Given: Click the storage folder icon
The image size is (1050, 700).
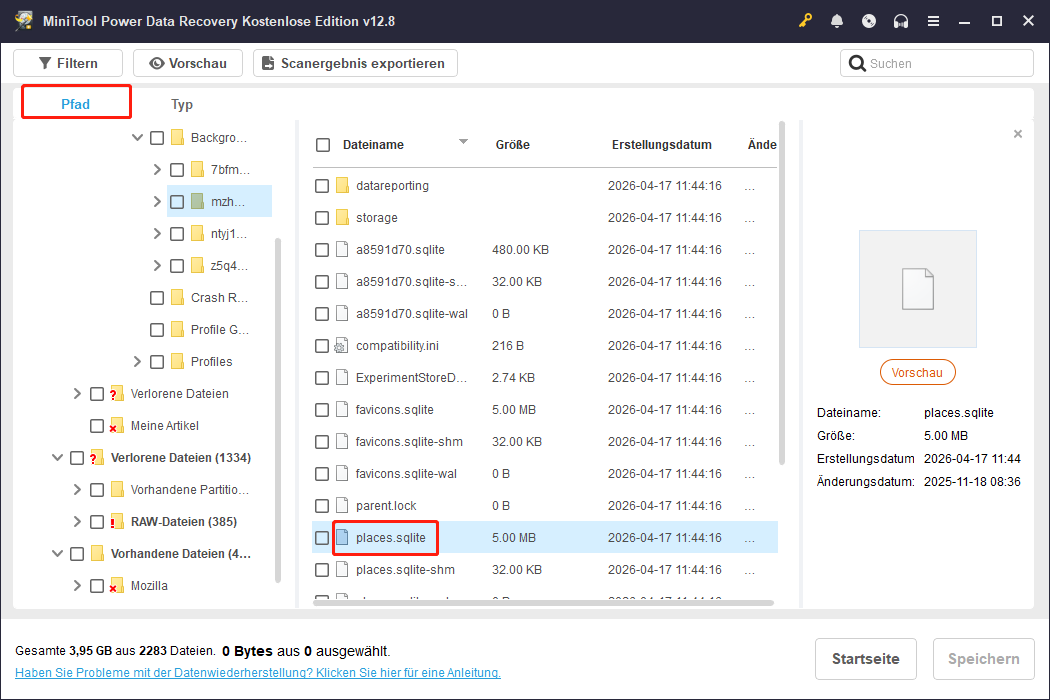Looking at the screenshot, I should tap(342, 218).
